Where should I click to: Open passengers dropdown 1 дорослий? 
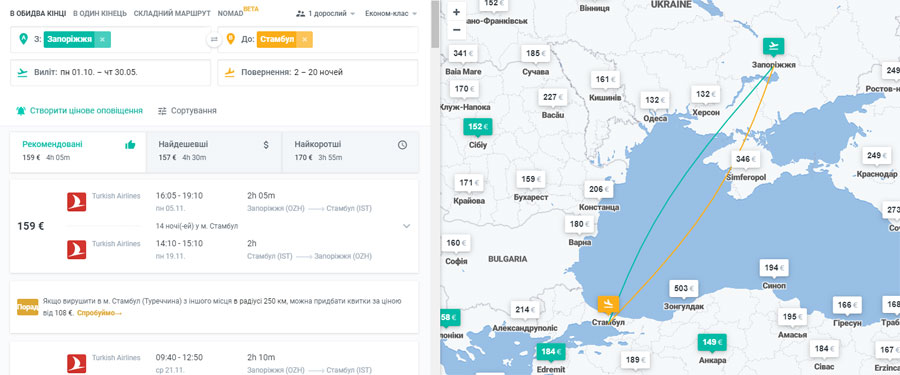click(x=325, y=13)
